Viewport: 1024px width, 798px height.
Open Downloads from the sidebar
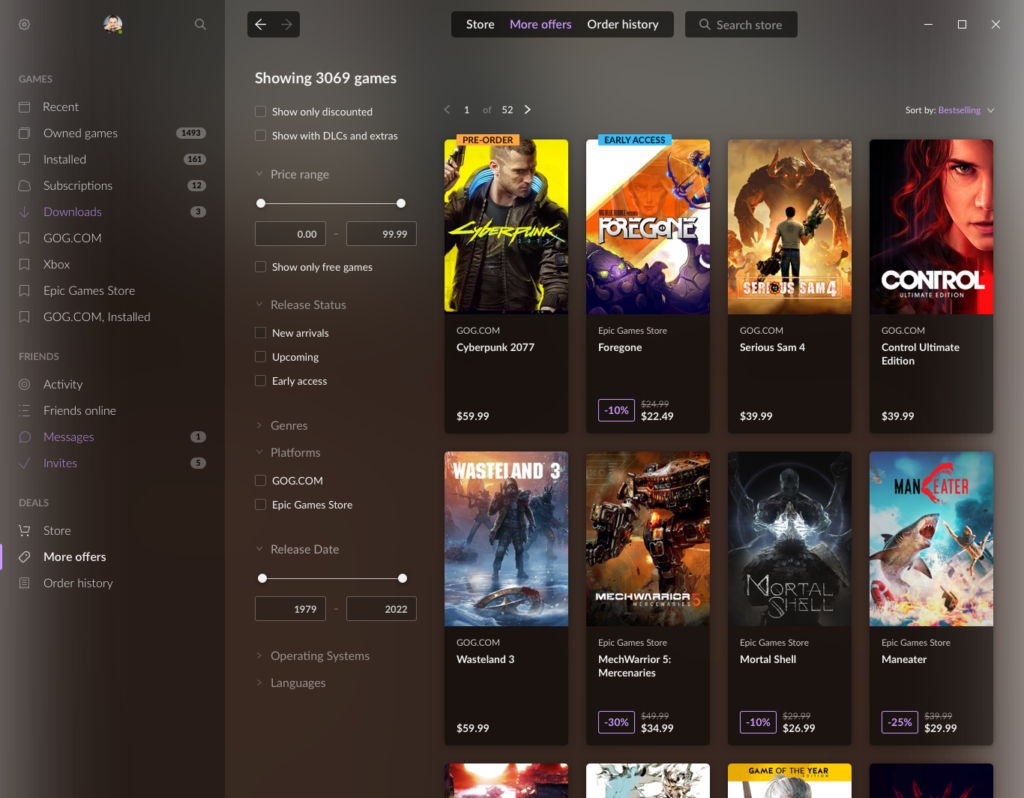(x=72, y=212)
